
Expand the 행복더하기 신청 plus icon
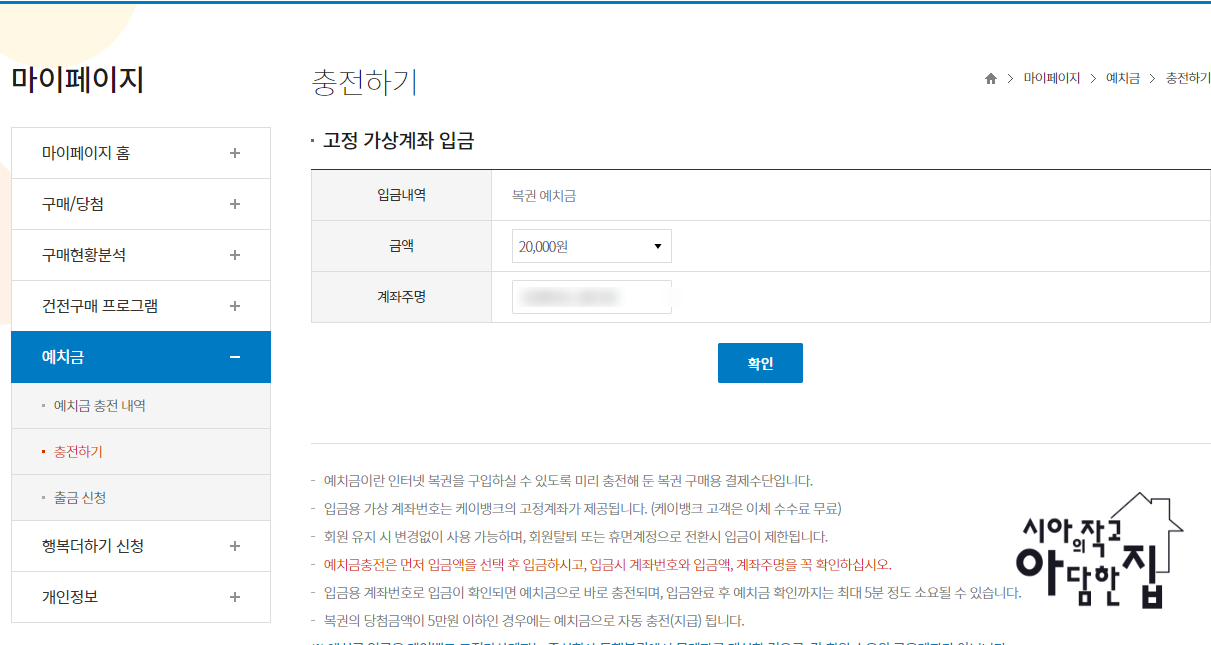235,546
